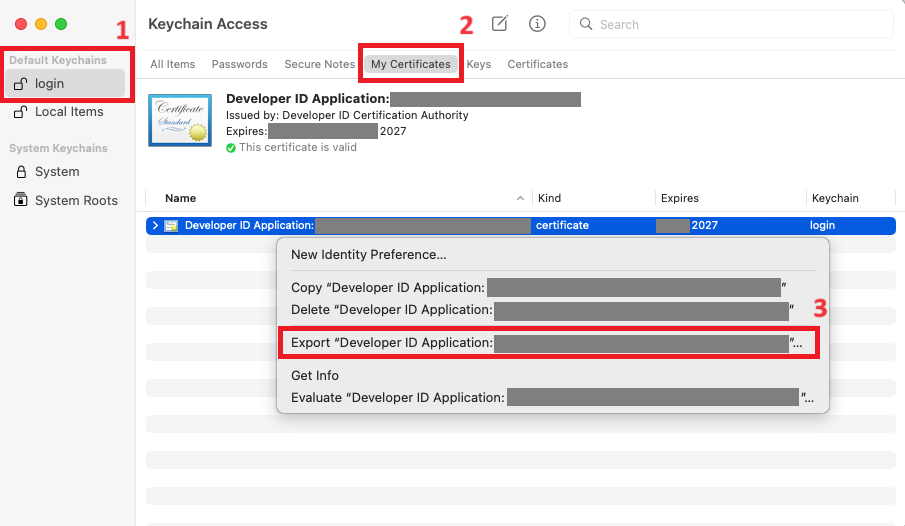Choose New Identity Preference menu item
The height and width of the screenshot is (526, 905).
552,255
